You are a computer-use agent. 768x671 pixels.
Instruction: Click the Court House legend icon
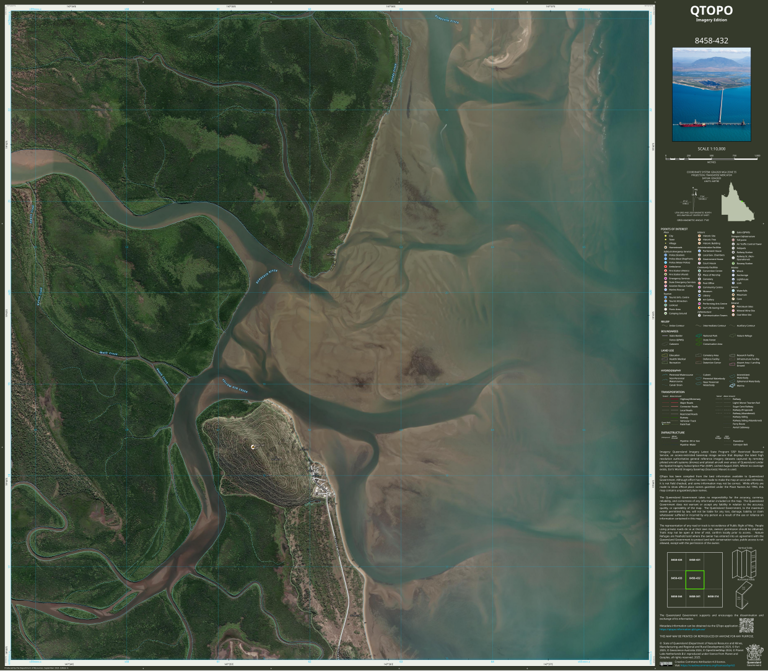point(699,263)
